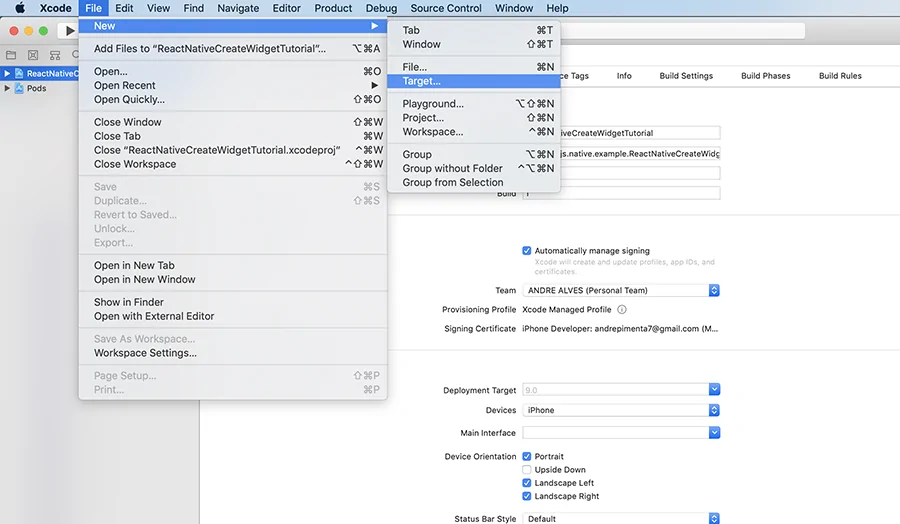
Task: Open the Edit menu
Action: (124, 8)
